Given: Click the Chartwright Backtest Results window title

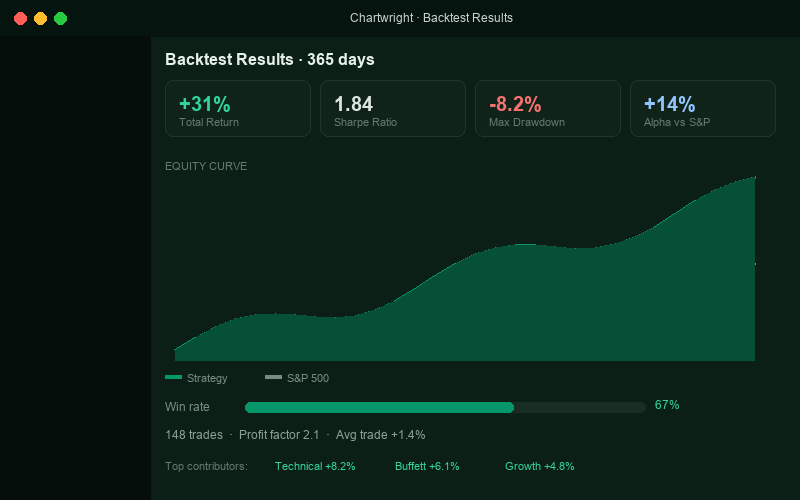Looking at the screenshot, I should [x=432, y=18].
